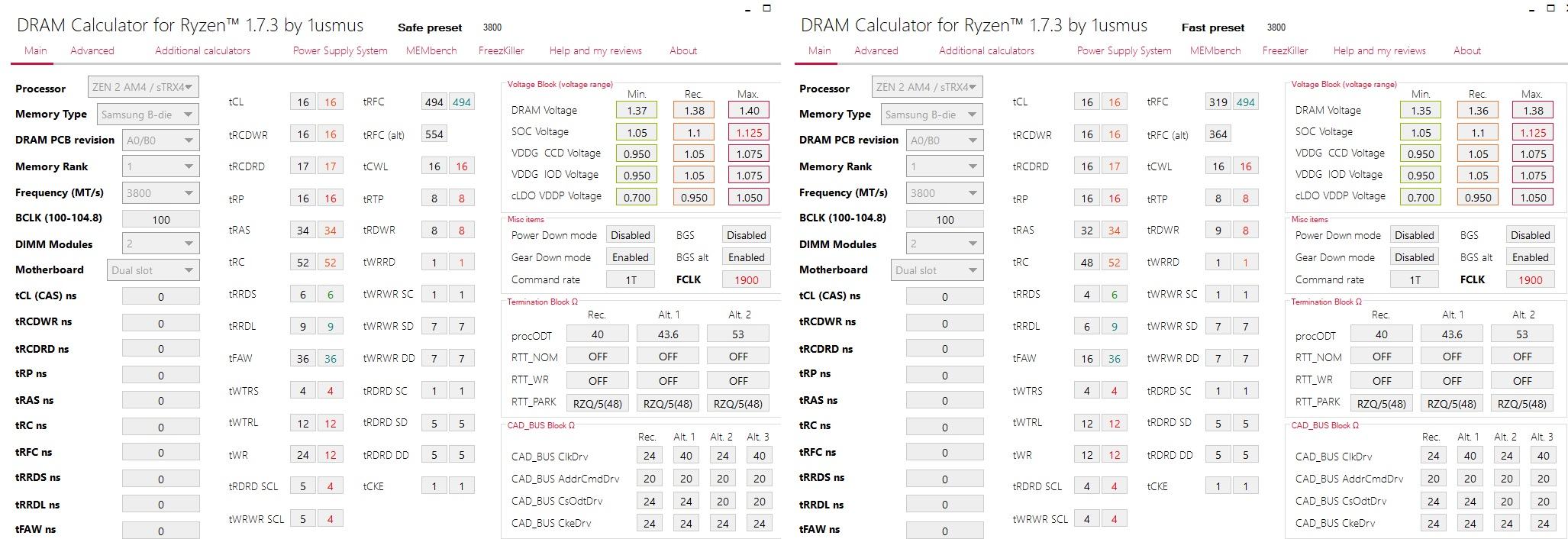Open FreezKiller tab in Fast preset window
The width and height of the screenshot is (1568, 539).
pos(1285,50)
